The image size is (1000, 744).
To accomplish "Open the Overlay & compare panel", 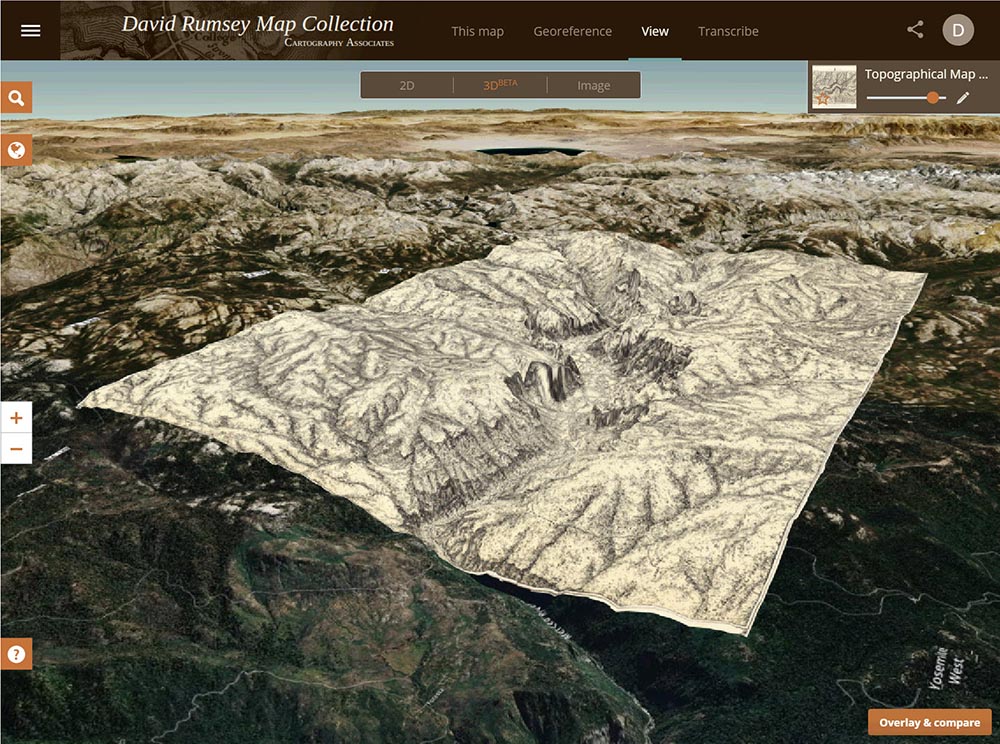I will [929, 721].
